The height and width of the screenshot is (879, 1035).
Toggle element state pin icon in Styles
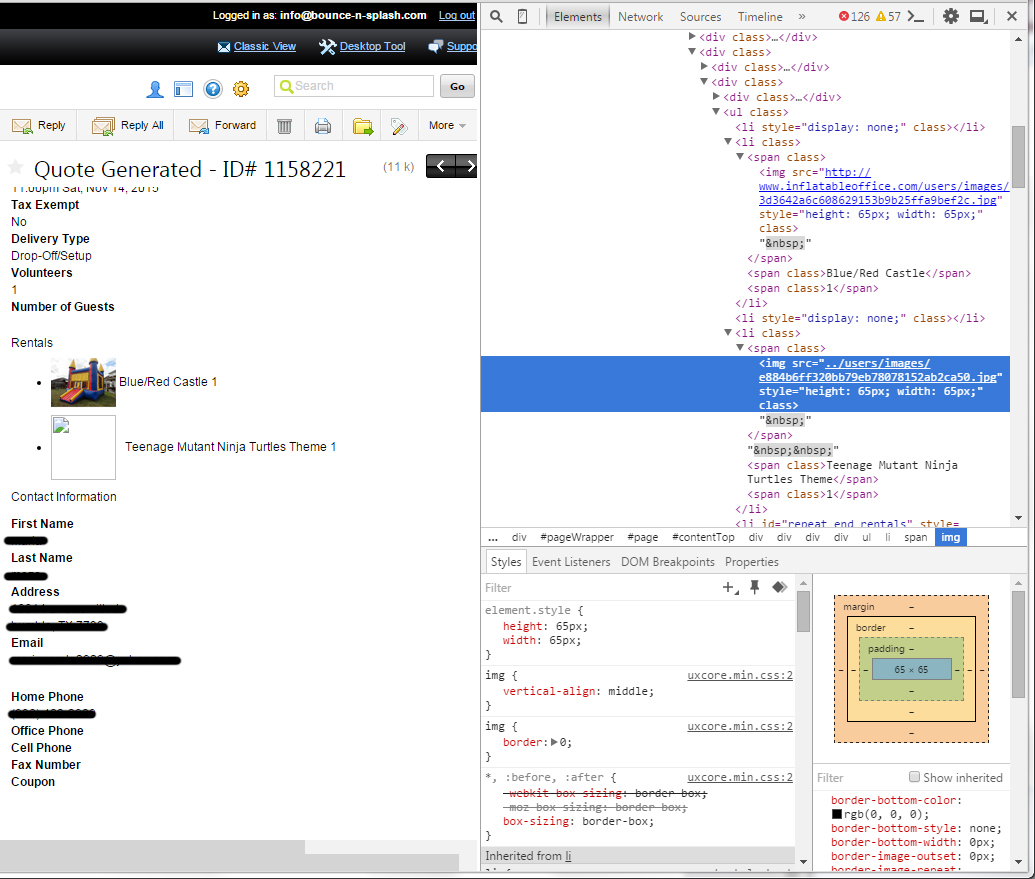(755, 587)
